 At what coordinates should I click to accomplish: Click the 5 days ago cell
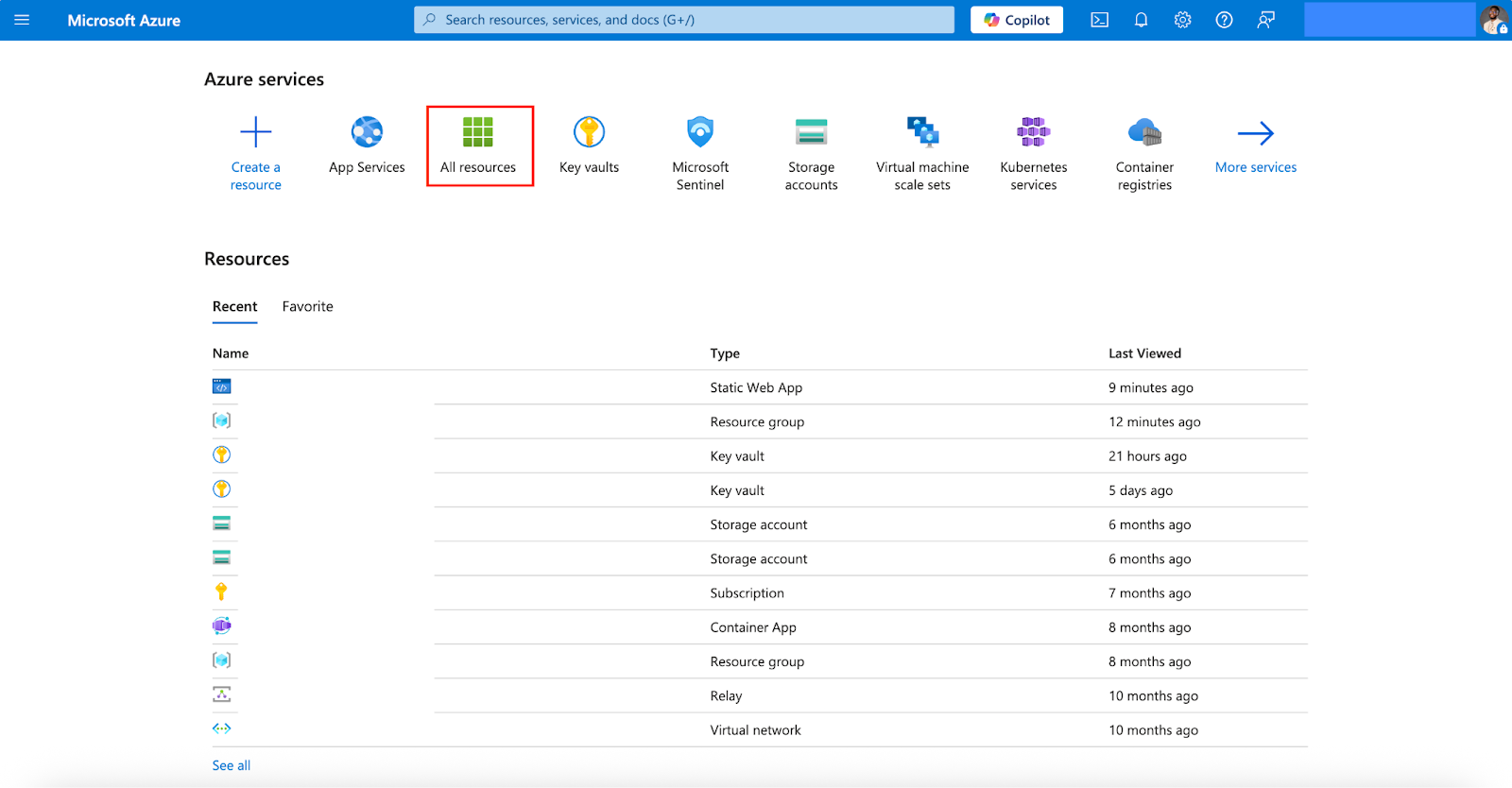click(1141, 490)
